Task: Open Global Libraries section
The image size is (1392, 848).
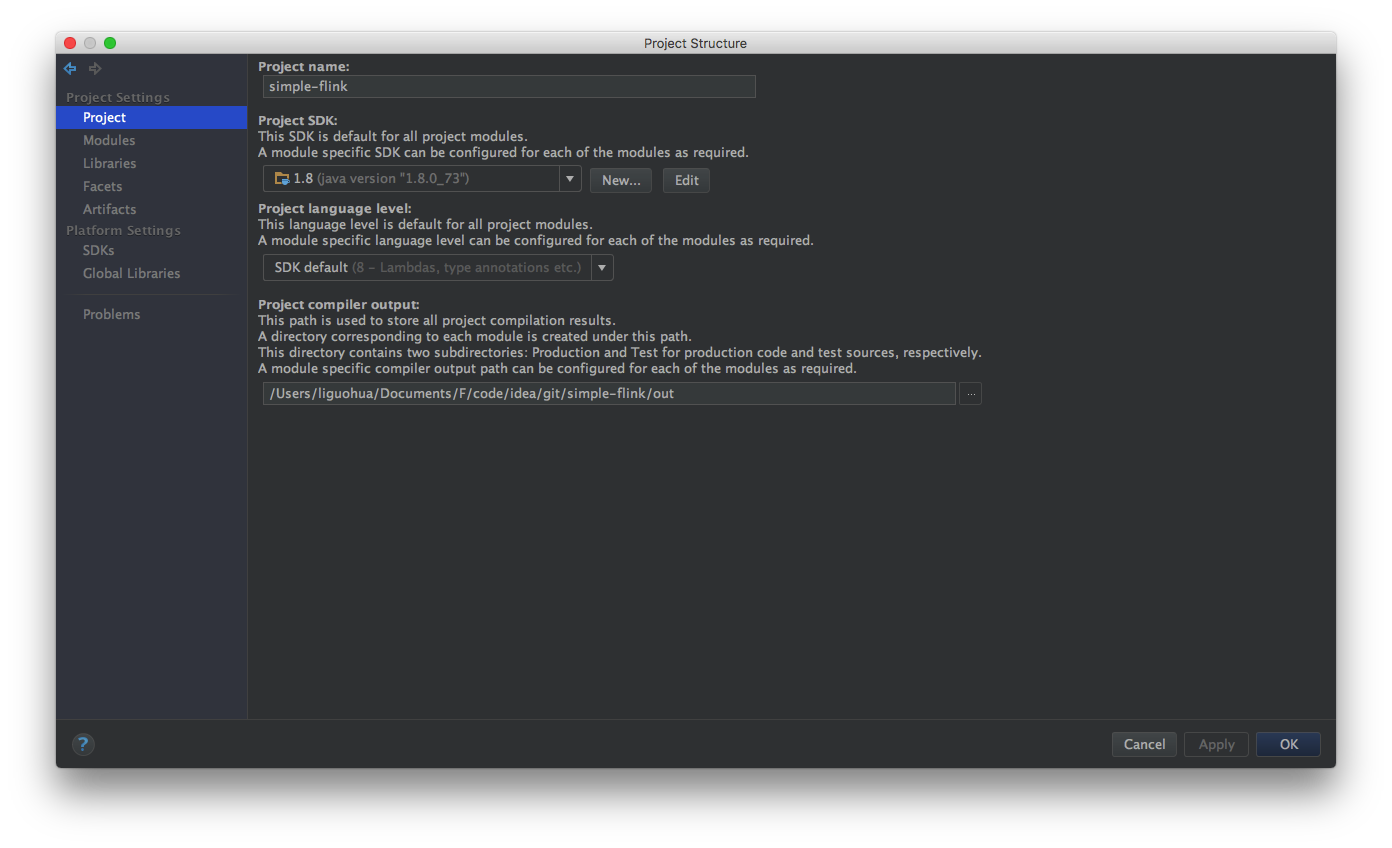Action: pyautogui.click(x=131, y=273)
